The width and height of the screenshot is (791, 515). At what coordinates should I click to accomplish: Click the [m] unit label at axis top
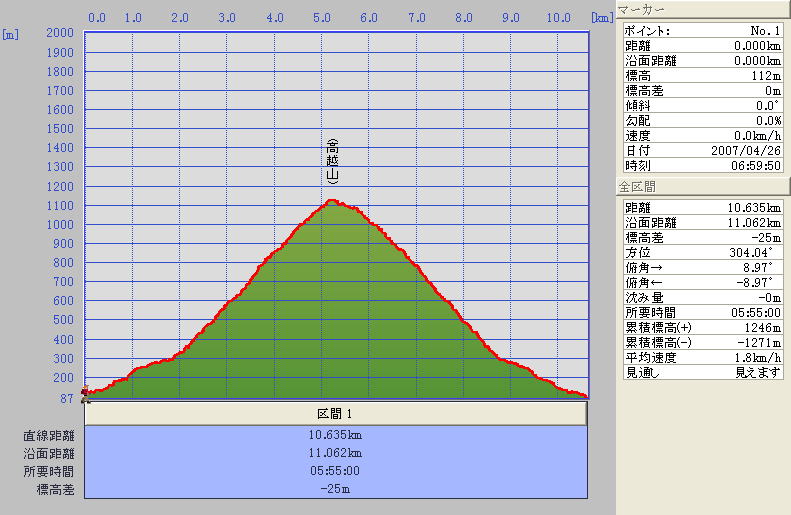[x=11, y=35]
